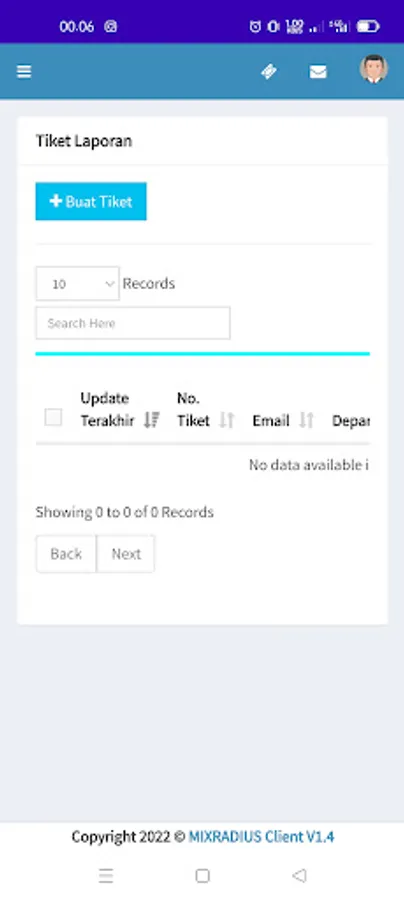
Task: Click the Buat Tiket button
Action: [x=91, y=201]
